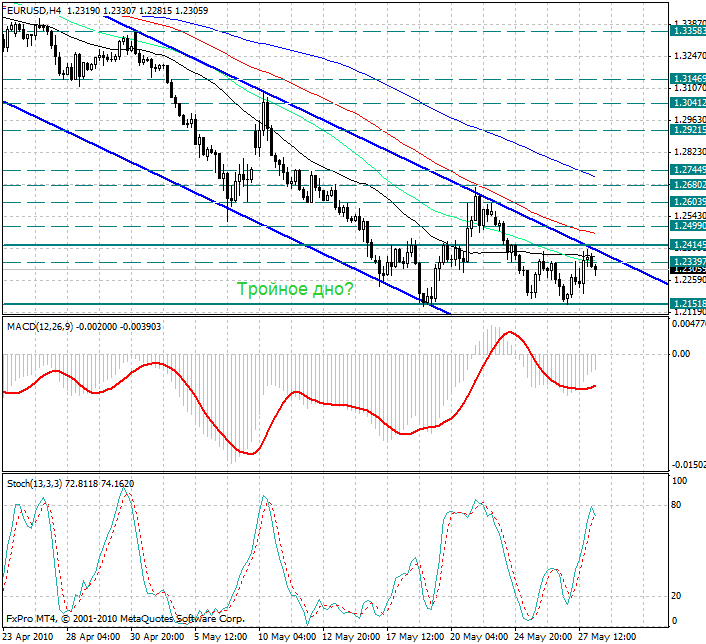Screen dimensions: 706x644
Task: Click the 0.00477 MACD scale label
Action: [688, 324]
